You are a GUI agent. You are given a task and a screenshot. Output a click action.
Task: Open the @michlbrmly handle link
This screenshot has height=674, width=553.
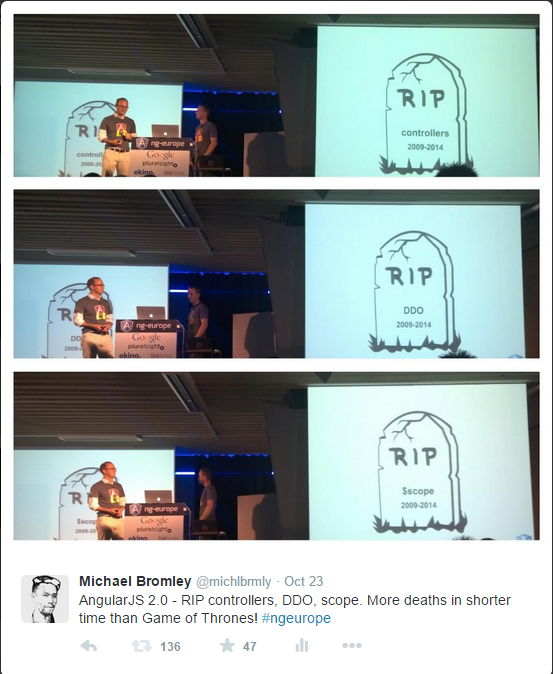coord(234,582)
